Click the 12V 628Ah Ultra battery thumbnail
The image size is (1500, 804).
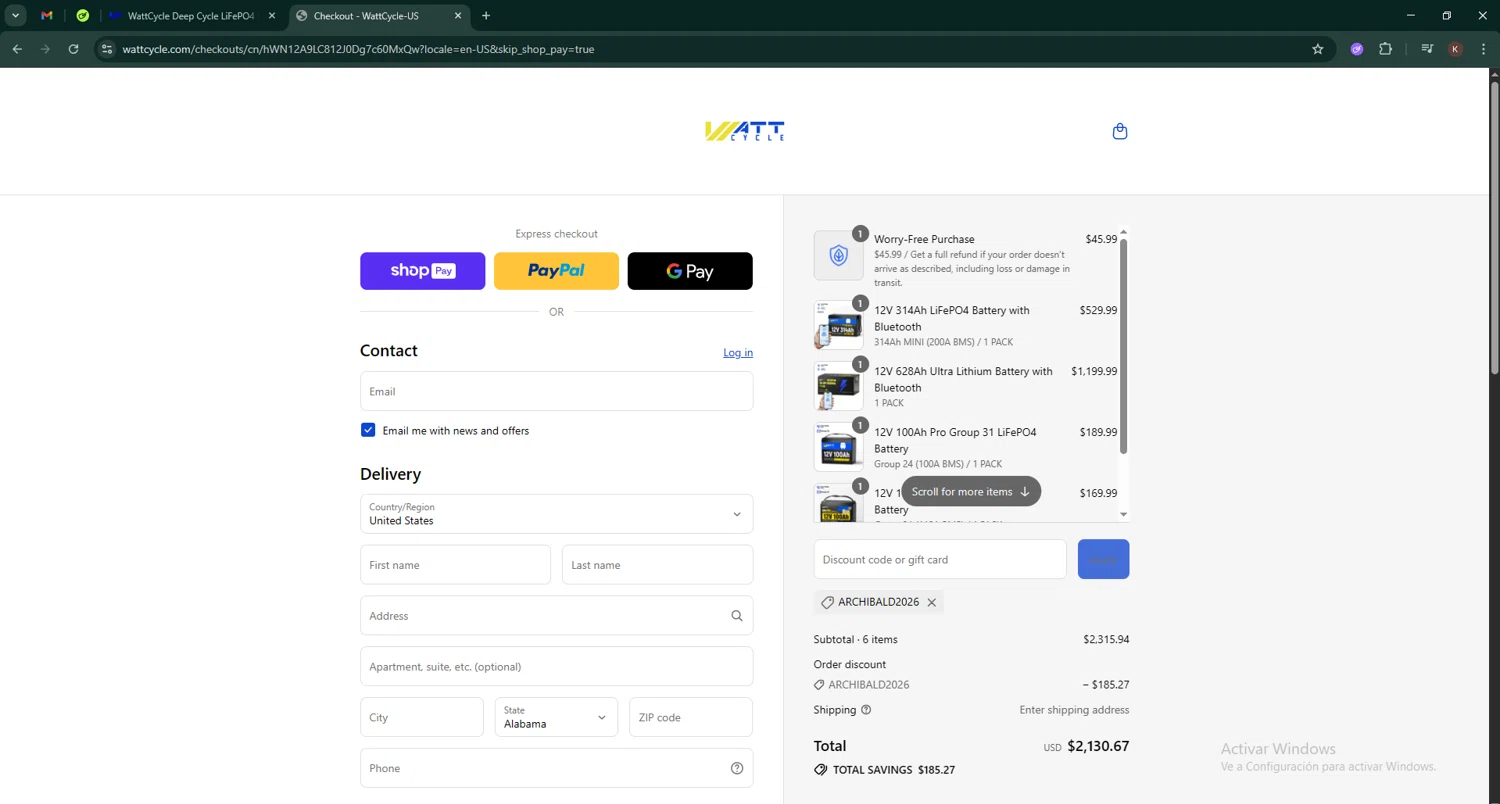click(838, 386)
